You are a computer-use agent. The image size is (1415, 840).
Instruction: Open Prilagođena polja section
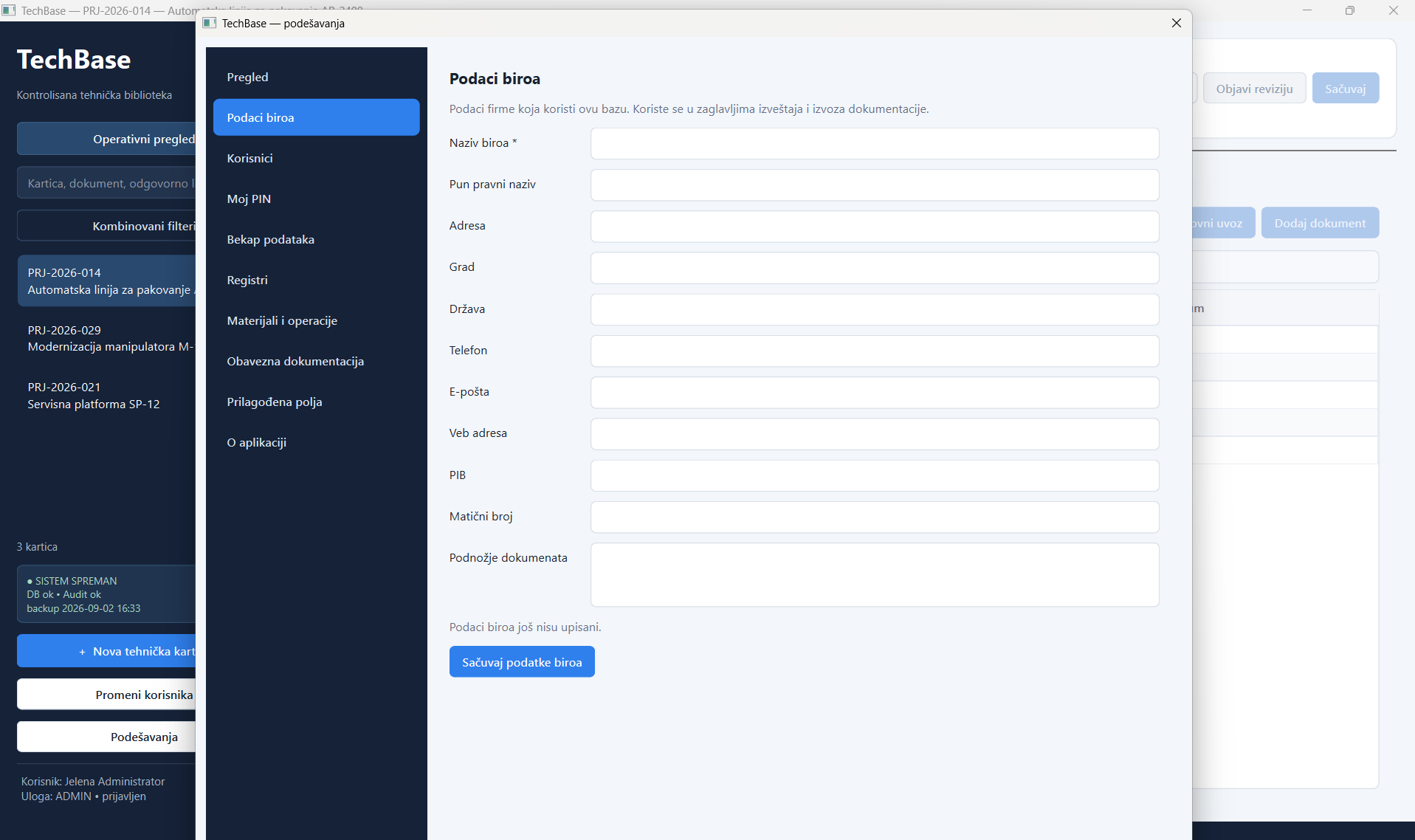click(x=316, y=402)
